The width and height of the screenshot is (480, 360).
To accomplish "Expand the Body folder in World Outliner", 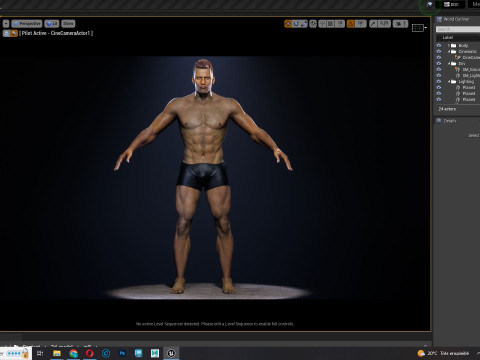I will click(x=449, y=45).
